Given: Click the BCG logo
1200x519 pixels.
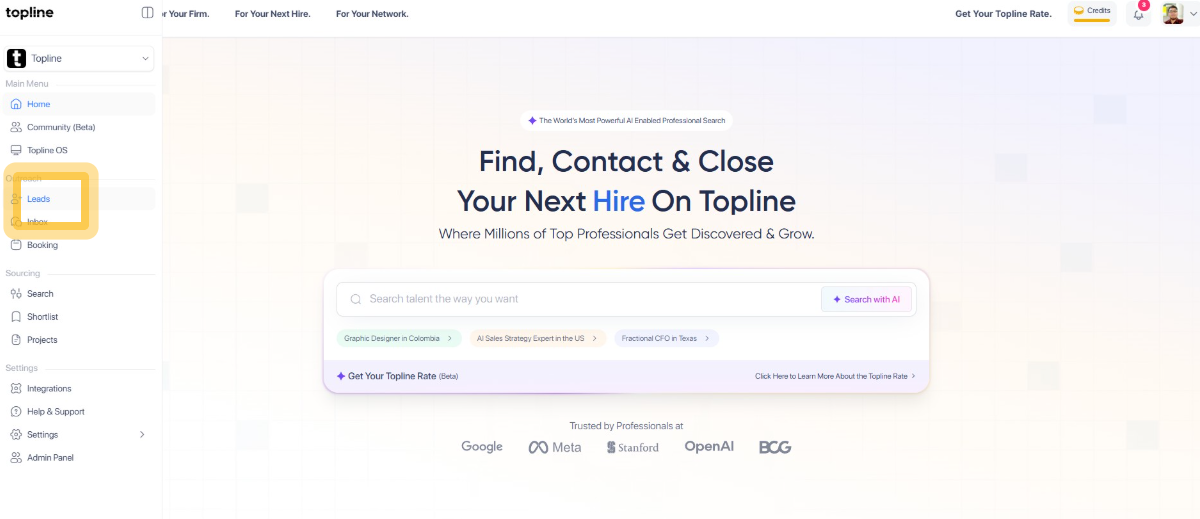Looking at the screenshot, I should [x=775, y=447].
